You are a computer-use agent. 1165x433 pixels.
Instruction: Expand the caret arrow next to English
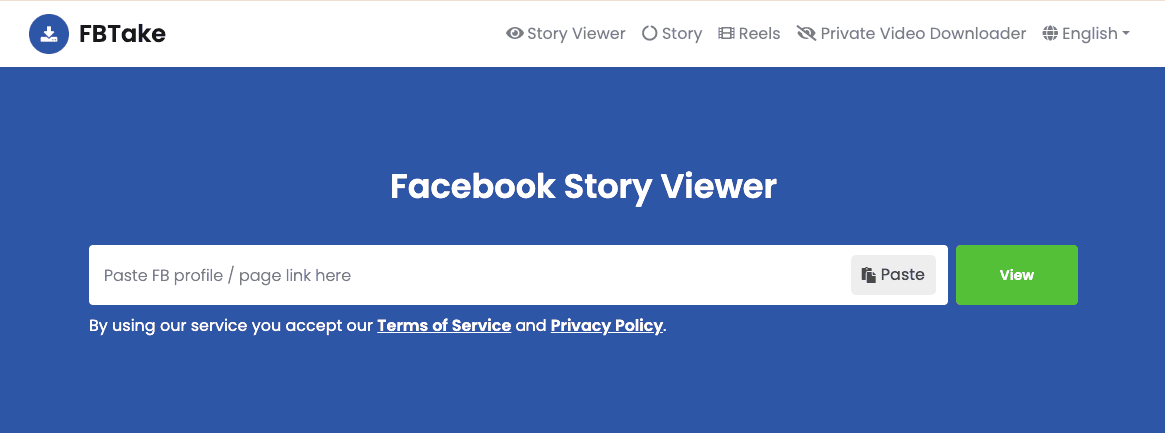[1126, 34]
